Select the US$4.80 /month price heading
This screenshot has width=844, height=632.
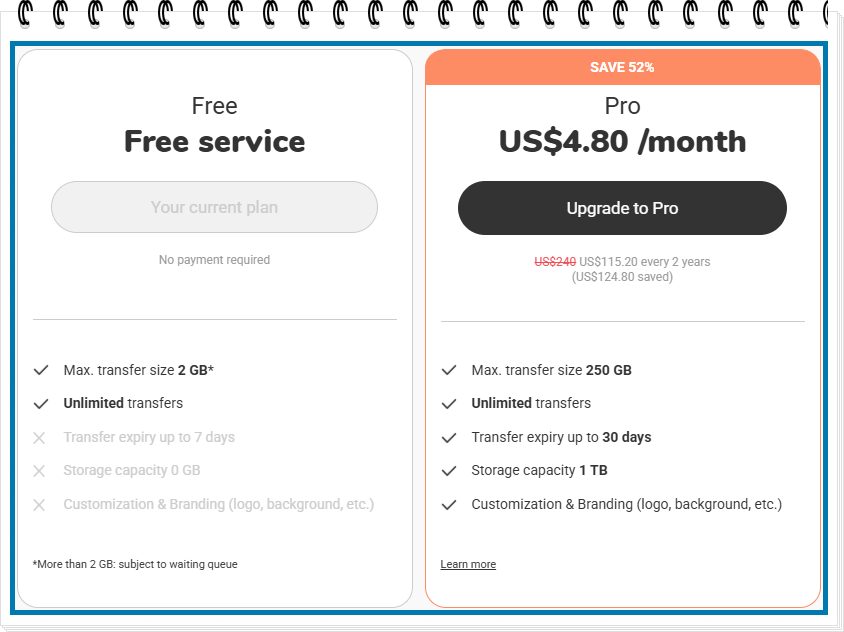[x=622, y=142]
